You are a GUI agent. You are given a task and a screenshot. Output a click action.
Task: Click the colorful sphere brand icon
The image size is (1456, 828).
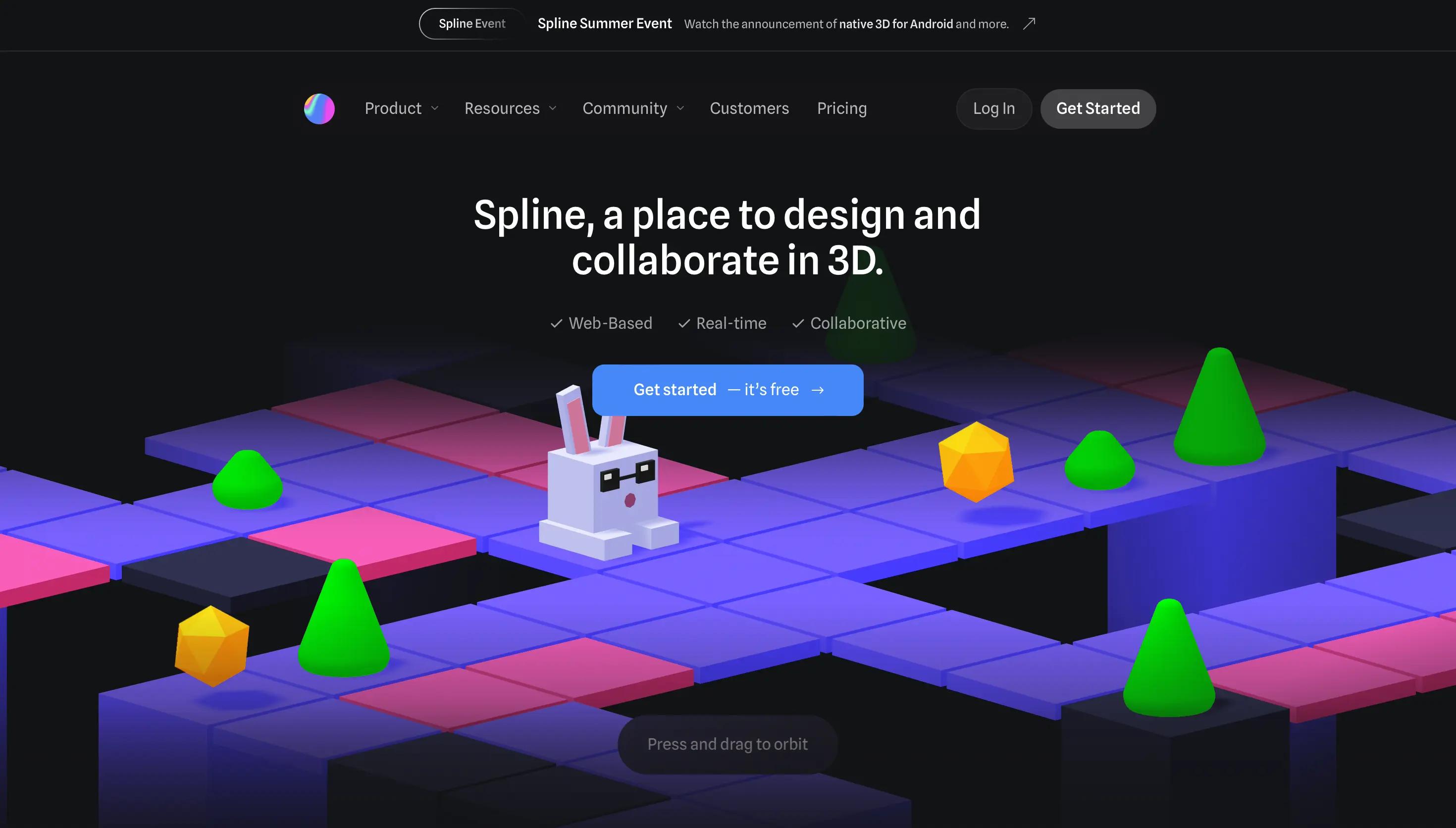pyautogui.click(x=319, y=108)
